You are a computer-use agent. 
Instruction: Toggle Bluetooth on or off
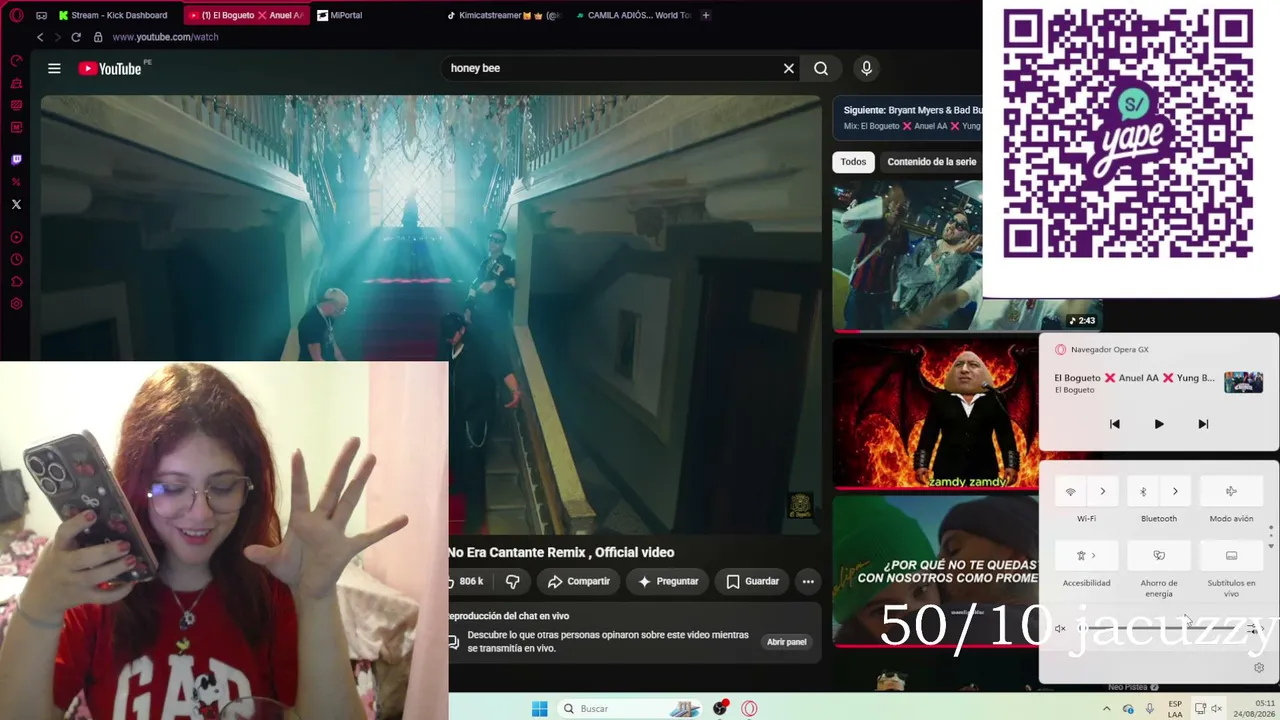[1143, 491]
